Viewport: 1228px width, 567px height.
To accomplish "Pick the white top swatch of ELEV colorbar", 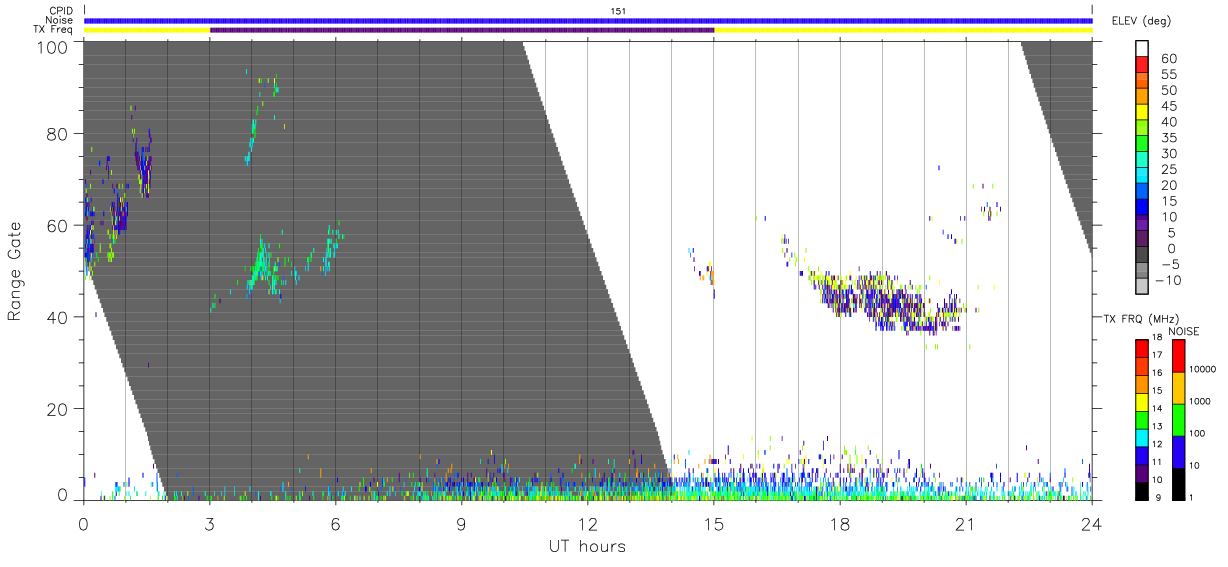I will [1142, 48].
